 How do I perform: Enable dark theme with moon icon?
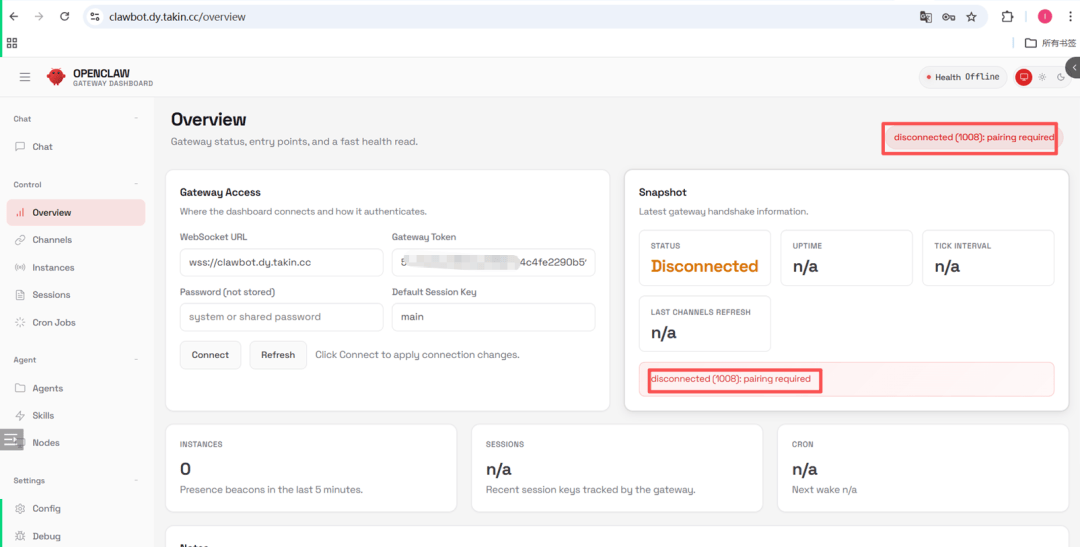click(x=1061, y=77)
